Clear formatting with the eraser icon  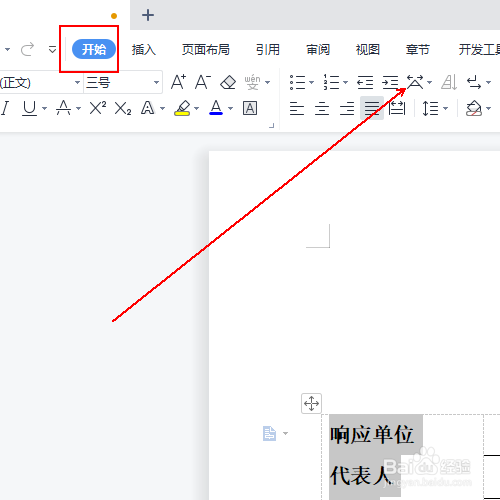click(x=228, y=82)
